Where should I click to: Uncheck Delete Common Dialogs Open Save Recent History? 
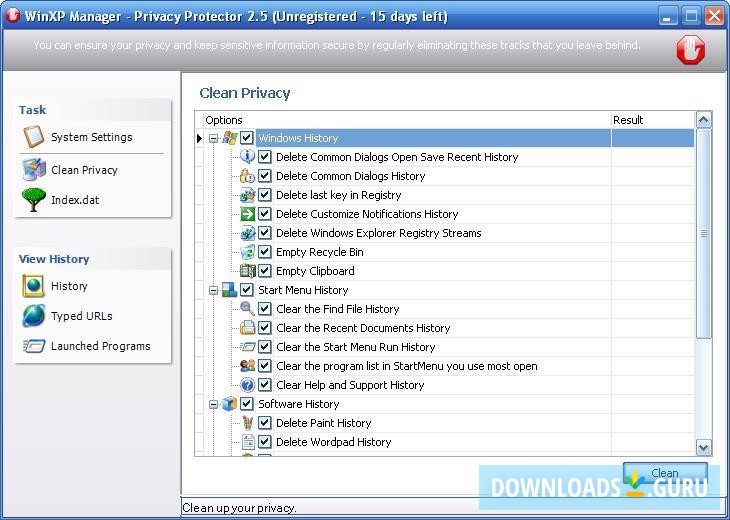pyautogui.click(x=264, y=157)
